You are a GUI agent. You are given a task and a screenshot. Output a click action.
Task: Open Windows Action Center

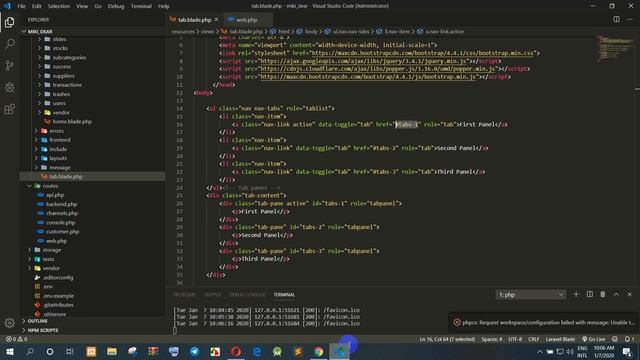click(x=627, y=351)
